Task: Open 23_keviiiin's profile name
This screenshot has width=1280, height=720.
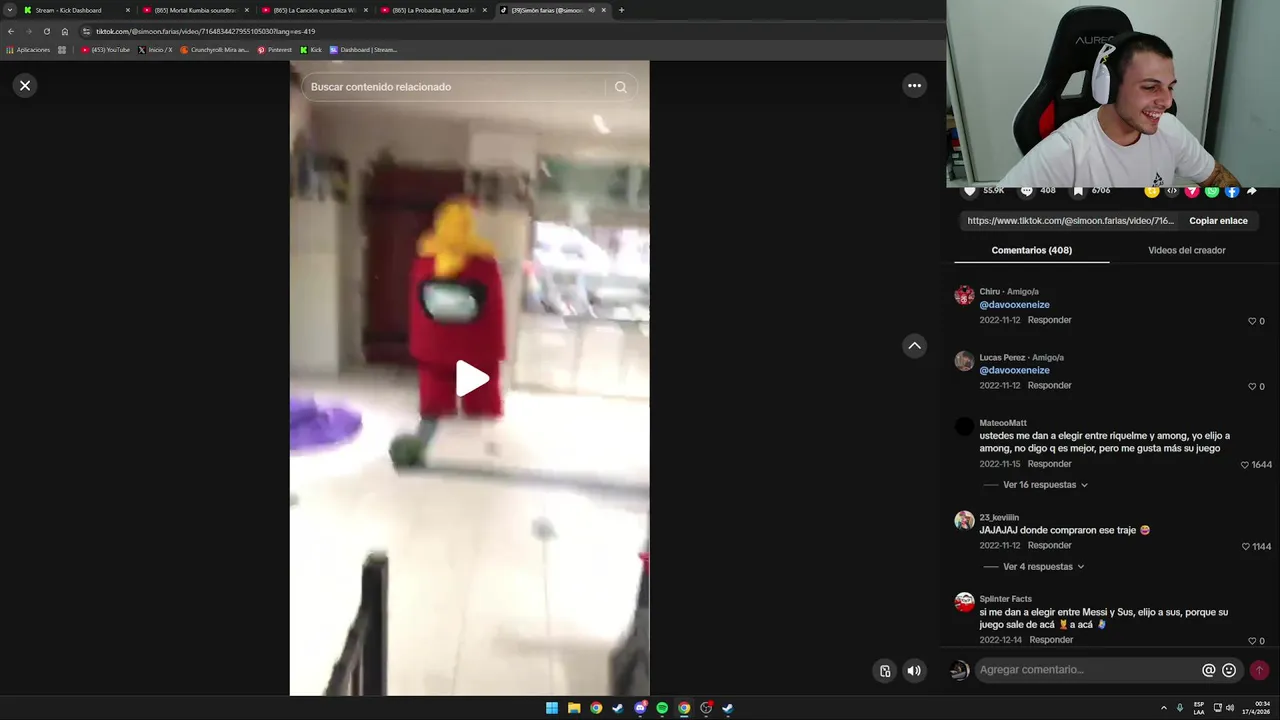Action: pyautogui.click(x=999, y=518)
